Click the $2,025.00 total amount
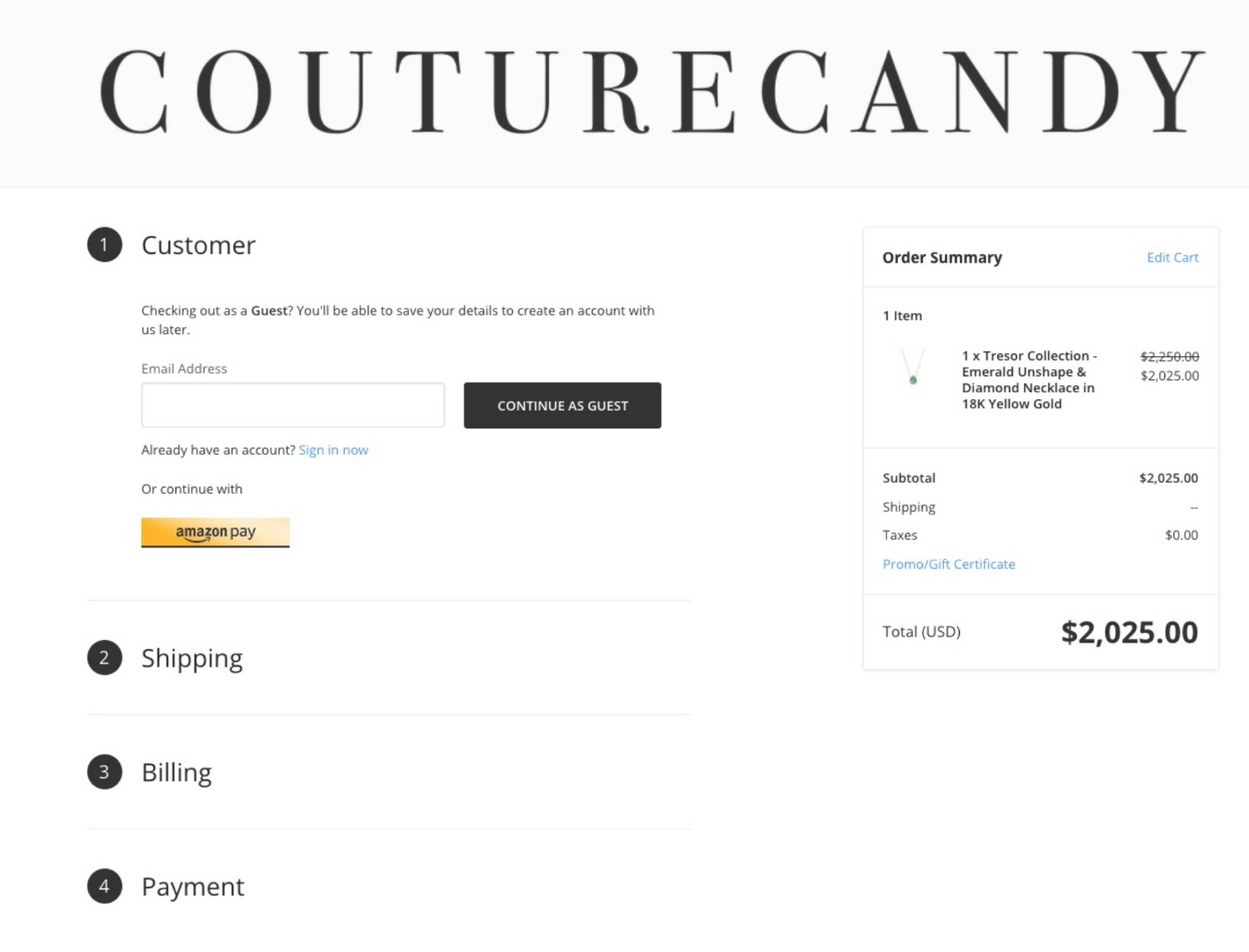This screenshot has height=952, width=1249. (x=1129, y=632)
